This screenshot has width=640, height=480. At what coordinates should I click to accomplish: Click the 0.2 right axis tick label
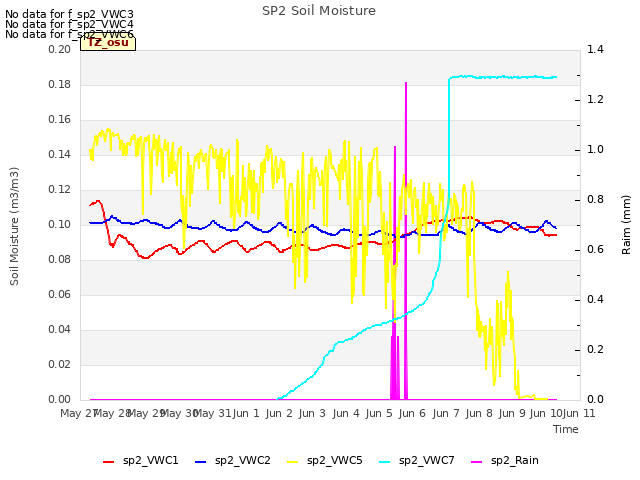595,349
